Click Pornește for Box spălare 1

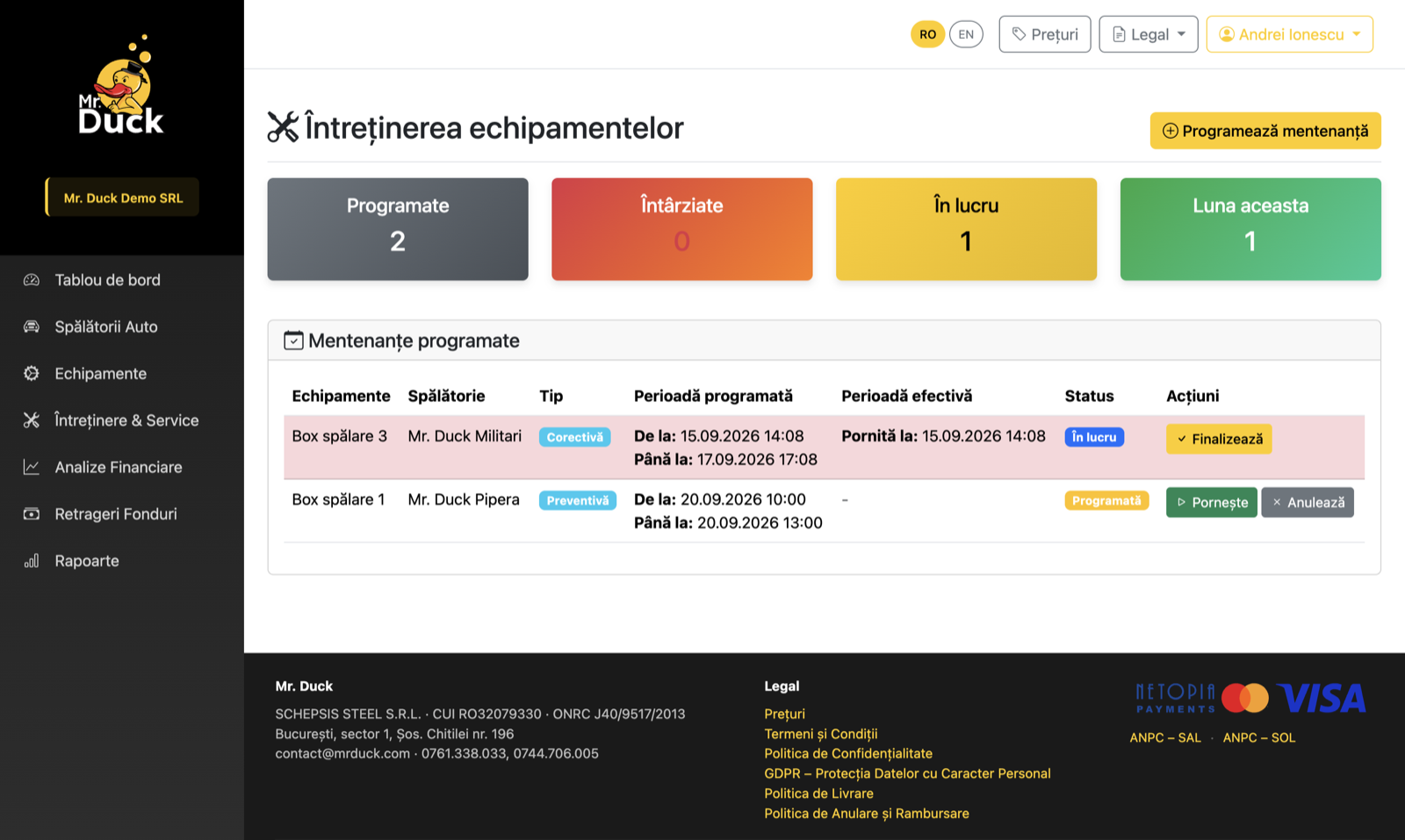(x=1212, y=502)
